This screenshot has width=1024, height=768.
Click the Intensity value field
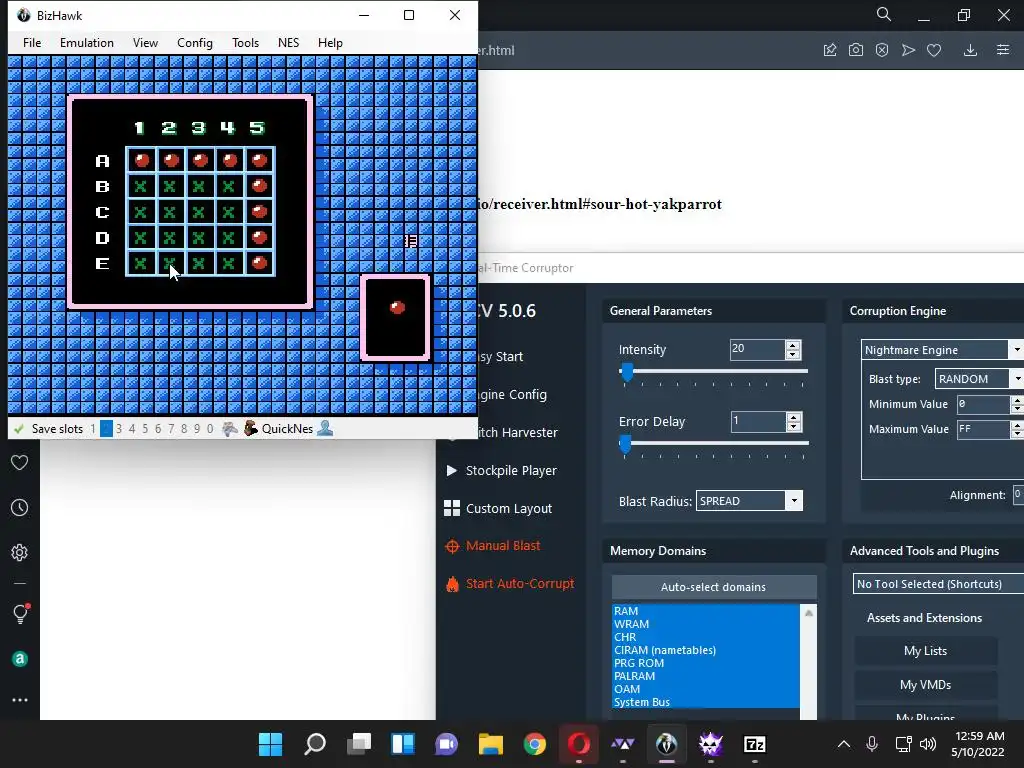(x=757, y=349)
